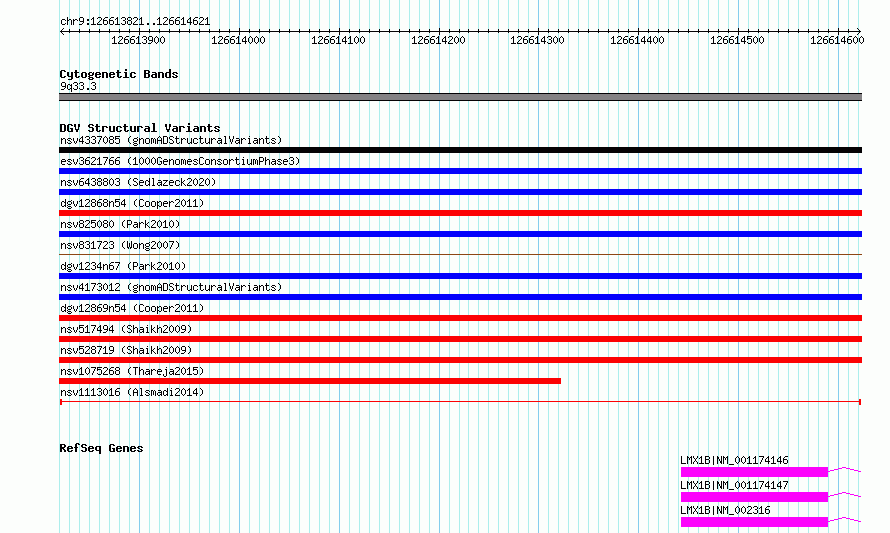Select the nsv517494 Shaikh2009 red bar
This screenshot has width=890, height=533.
(460, 339)
